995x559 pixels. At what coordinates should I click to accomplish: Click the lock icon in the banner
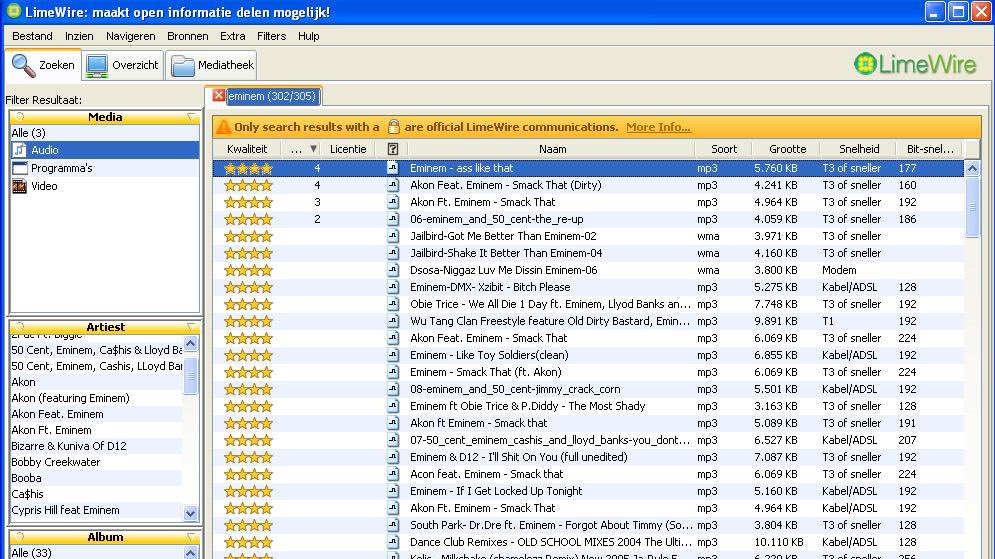(x=393, y=127)
